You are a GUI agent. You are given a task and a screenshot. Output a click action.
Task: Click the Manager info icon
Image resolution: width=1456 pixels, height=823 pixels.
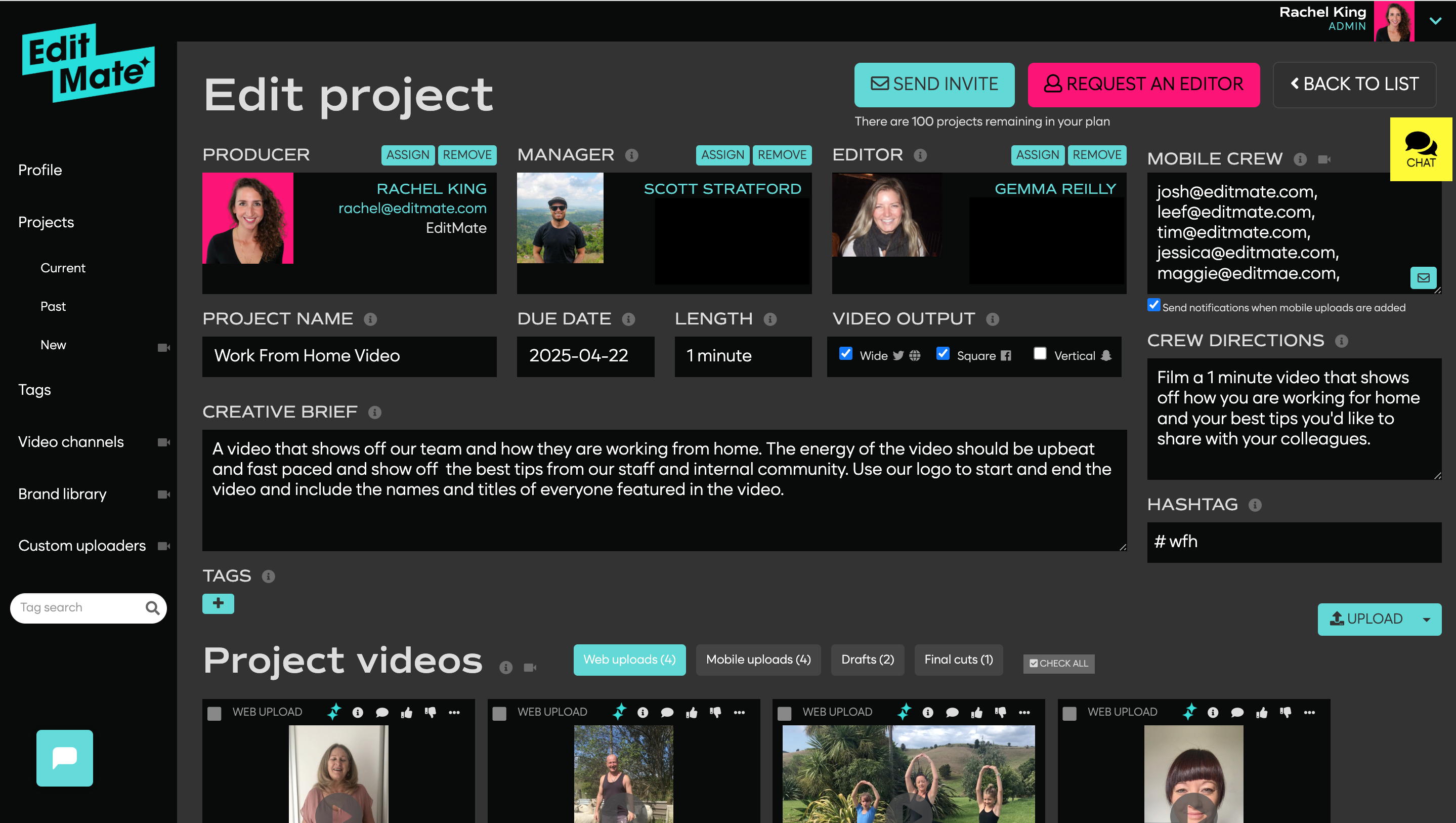(631, 155)
